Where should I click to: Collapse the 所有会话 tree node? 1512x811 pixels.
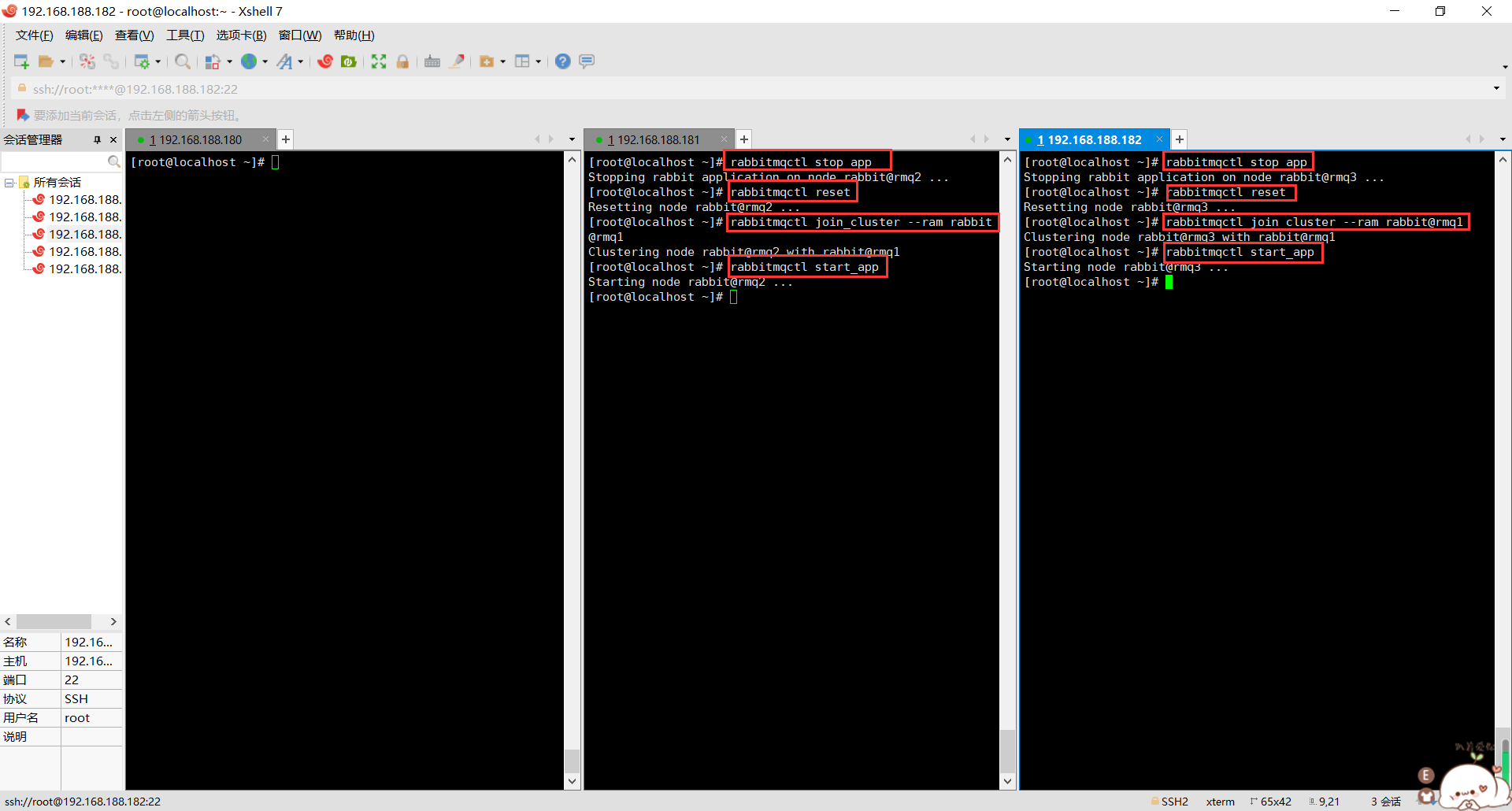click(x=9, y=183)
